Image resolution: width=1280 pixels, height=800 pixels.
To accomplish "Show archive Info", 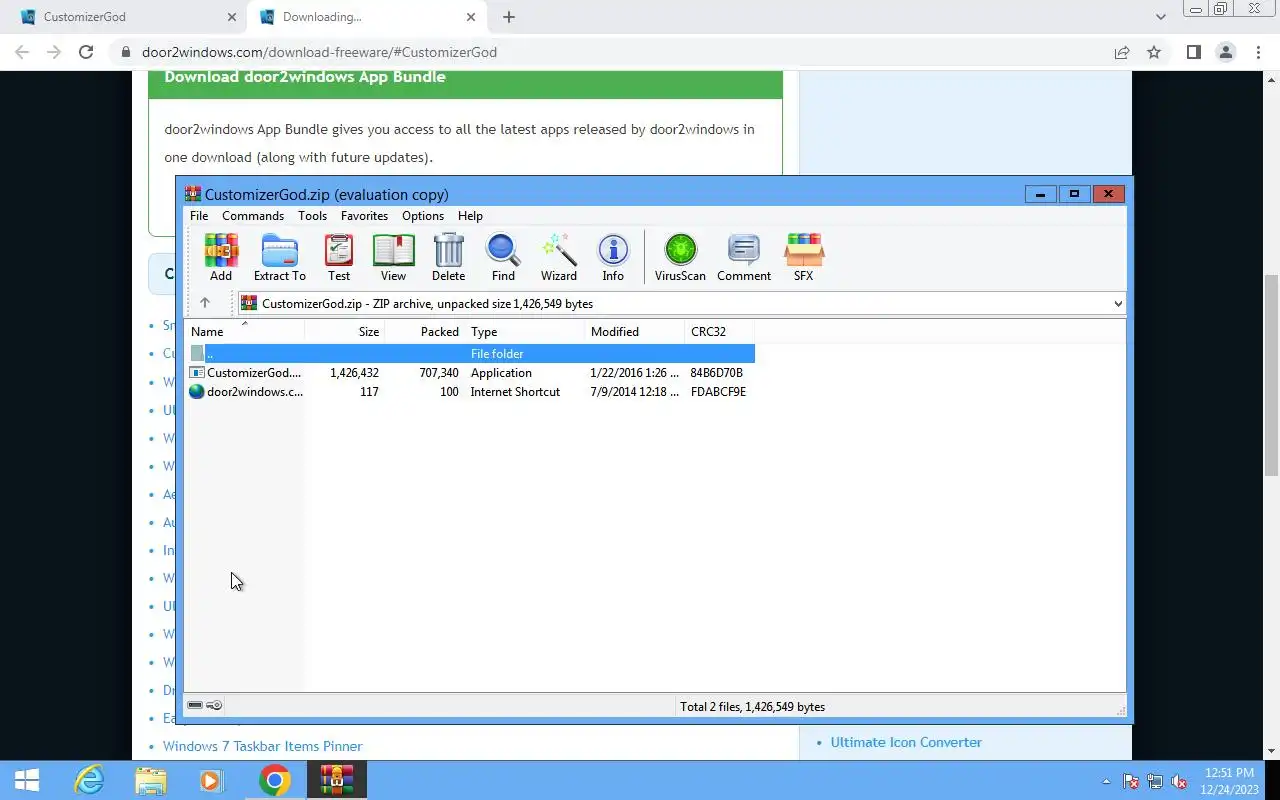I will point(613,257).
